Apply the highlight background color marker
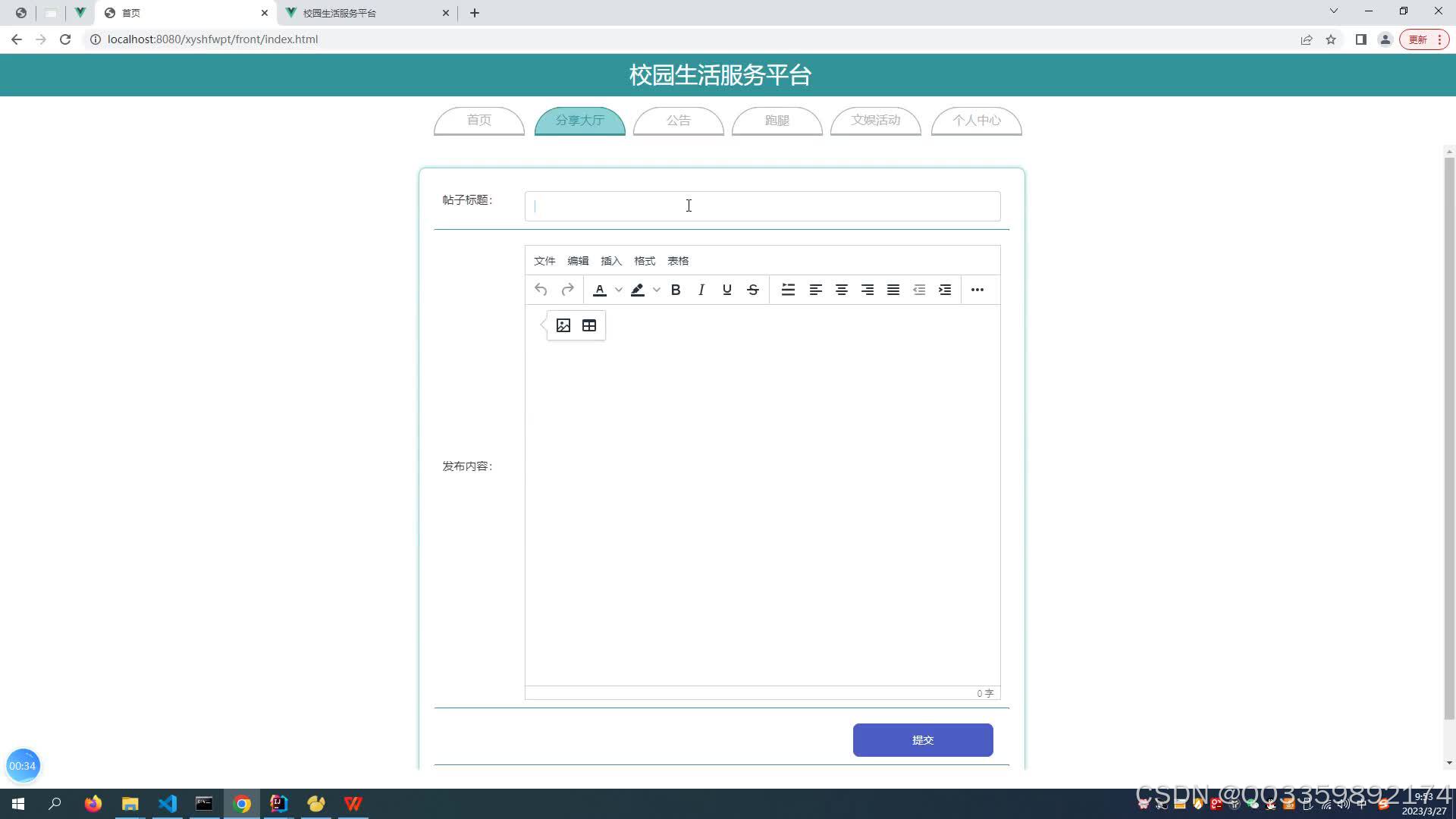Screen dimensions: 1456x819 click(638, 290)
